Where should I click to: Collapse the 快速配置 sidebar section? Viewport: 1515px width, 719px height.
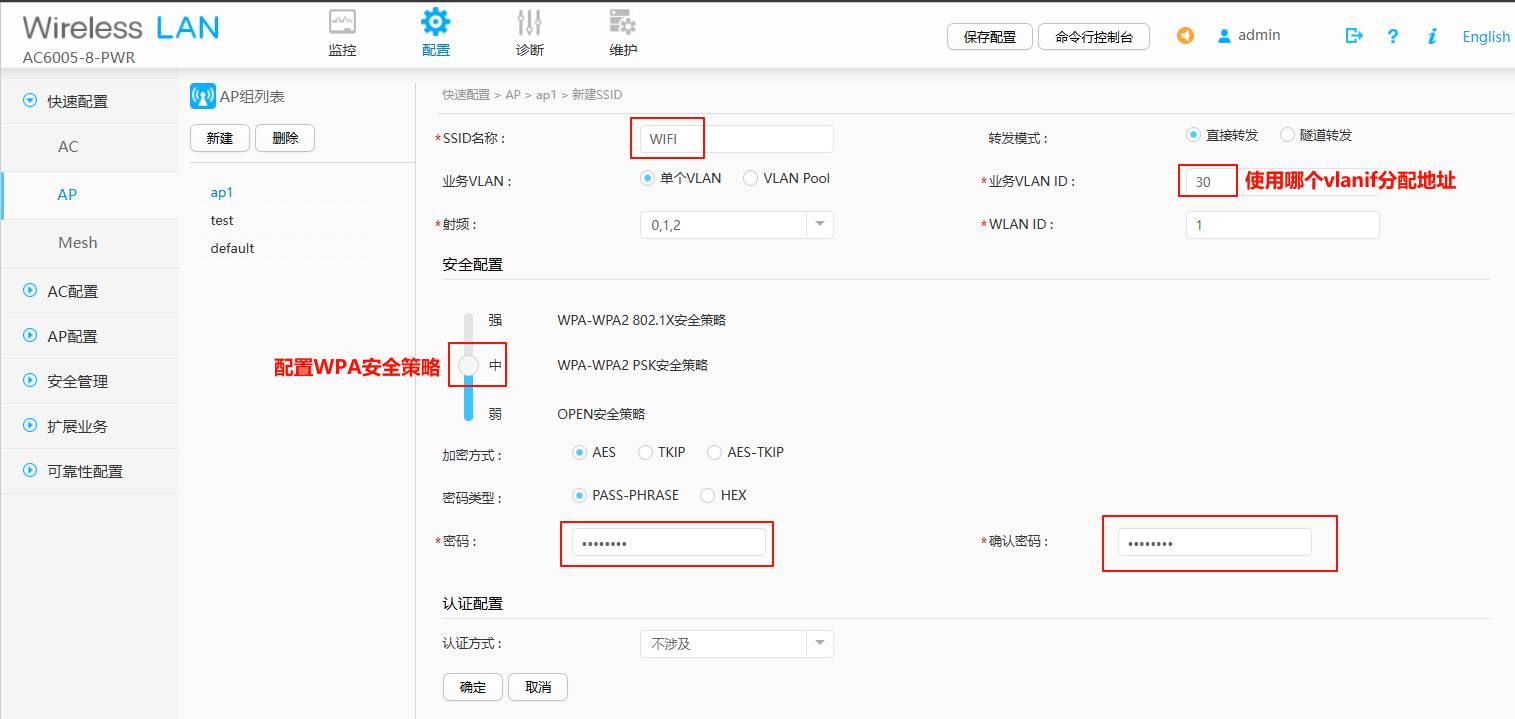(29, 101)
